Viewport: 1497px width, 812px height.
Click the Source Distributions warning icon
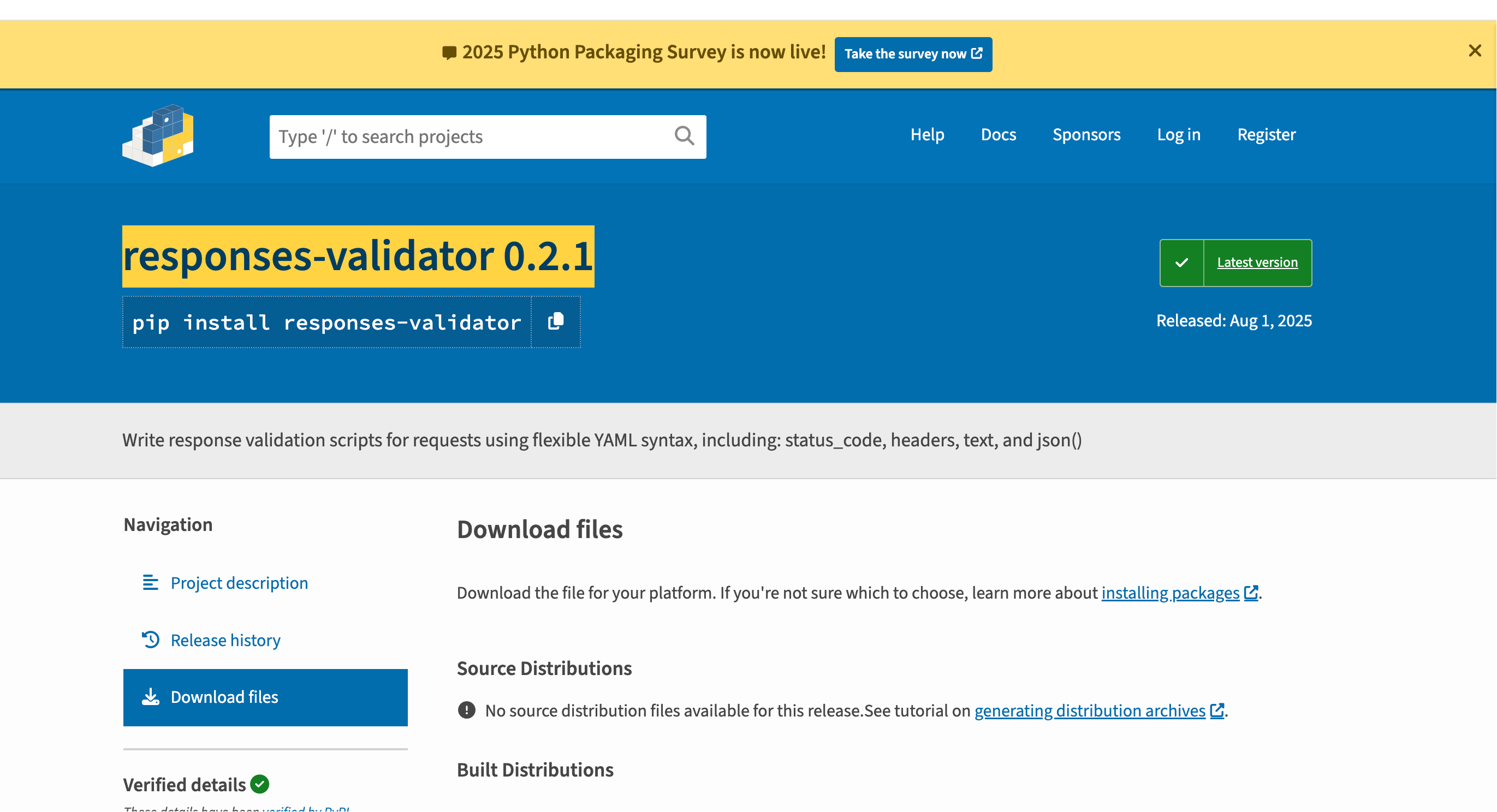pyautogui.click(x=466, y=710)
